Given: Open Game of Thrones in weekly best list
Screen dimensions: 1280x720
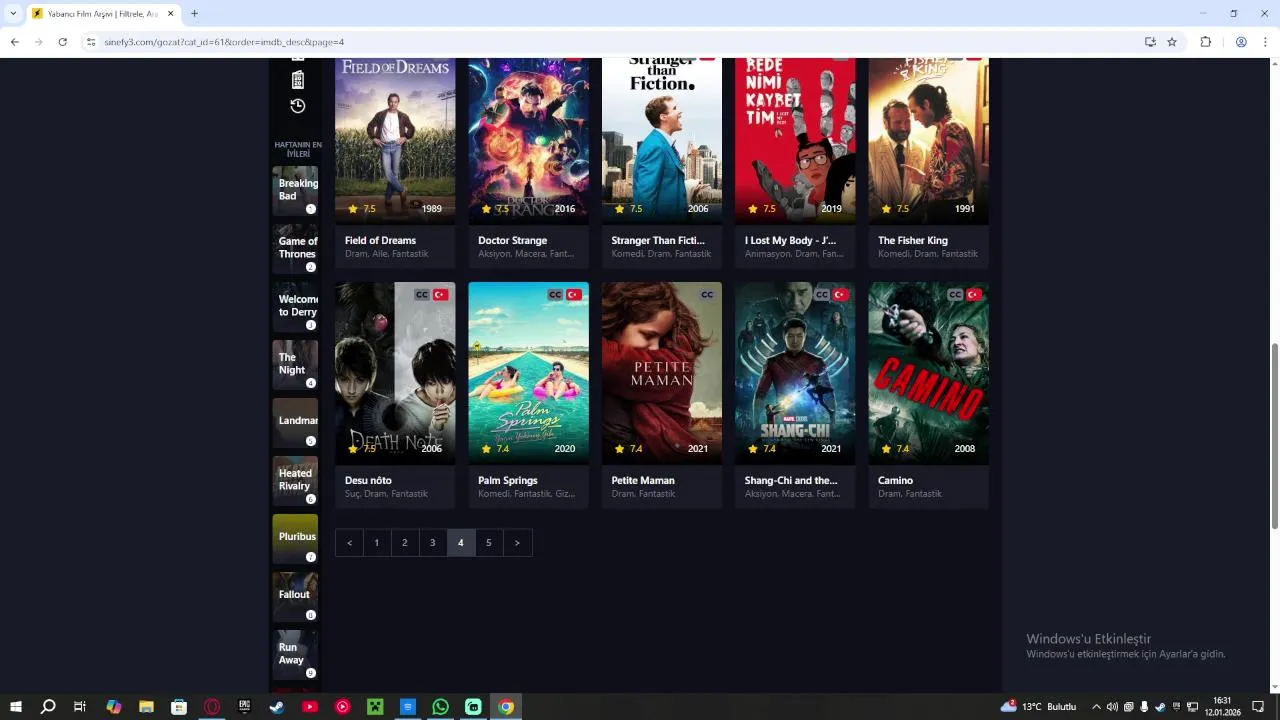Looking at the screenshot, I should coord(295,249).
